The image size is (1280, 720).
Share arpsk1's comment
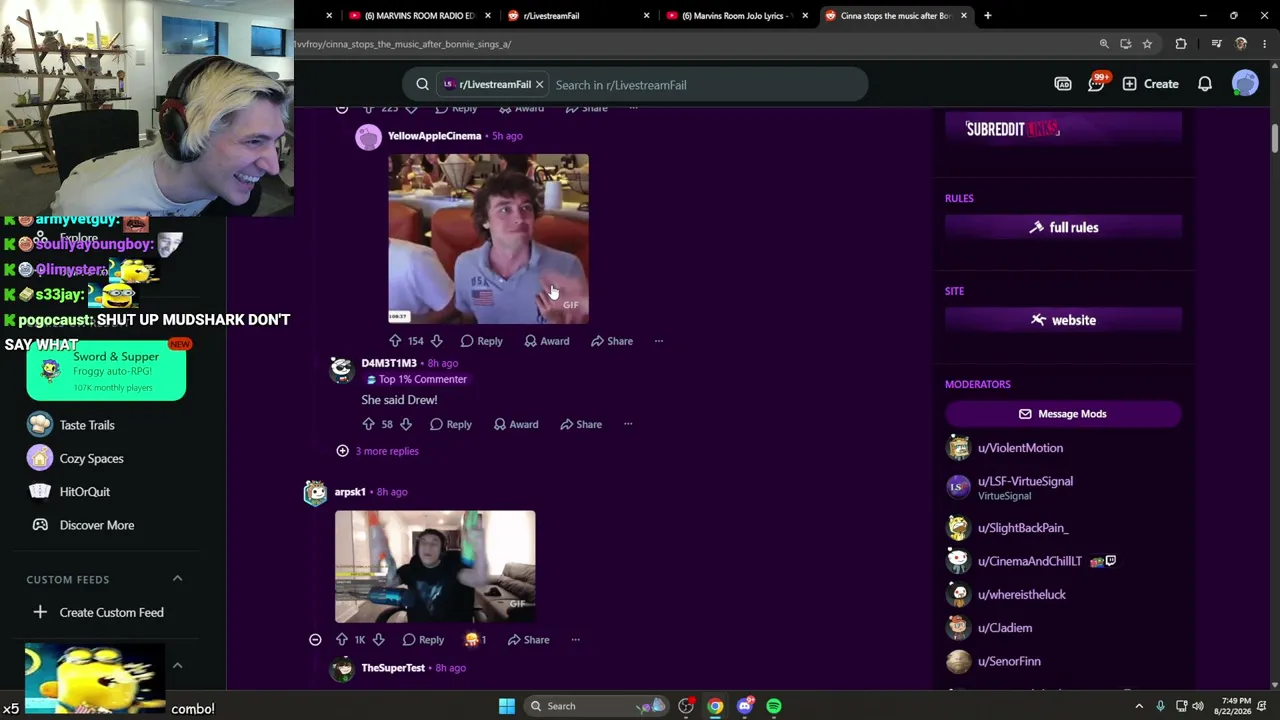(528, 640)
